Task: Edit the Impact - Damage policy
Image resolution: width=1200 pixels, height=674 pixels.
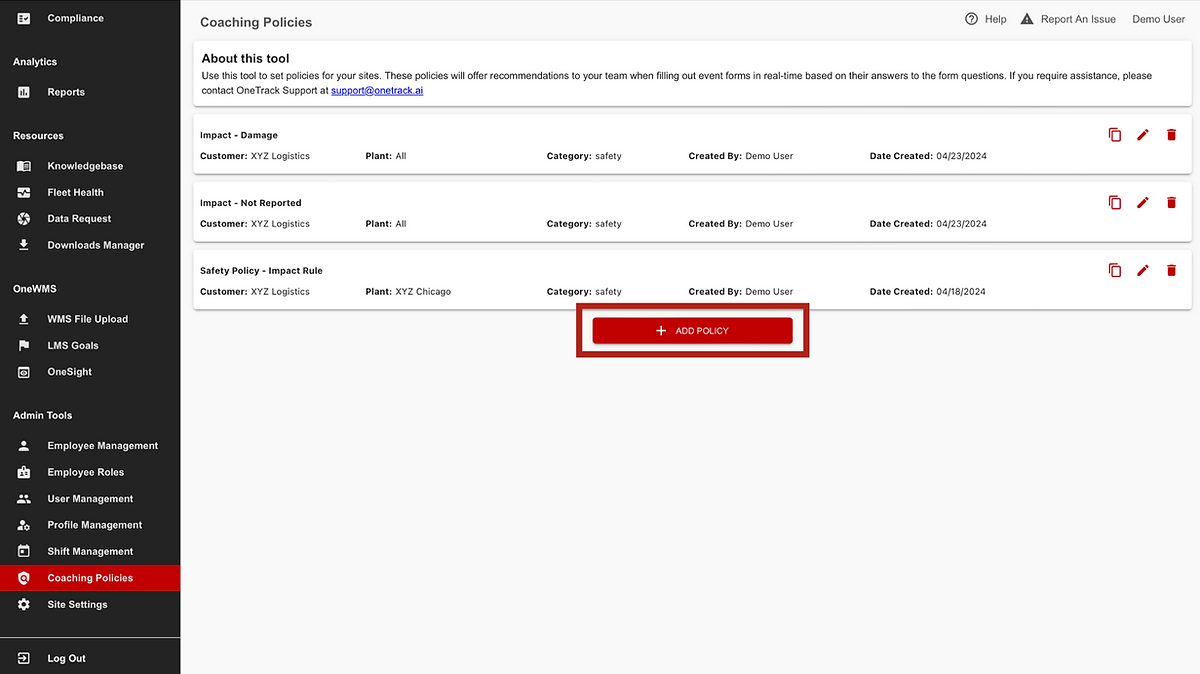Action: tap(1143, 135)
